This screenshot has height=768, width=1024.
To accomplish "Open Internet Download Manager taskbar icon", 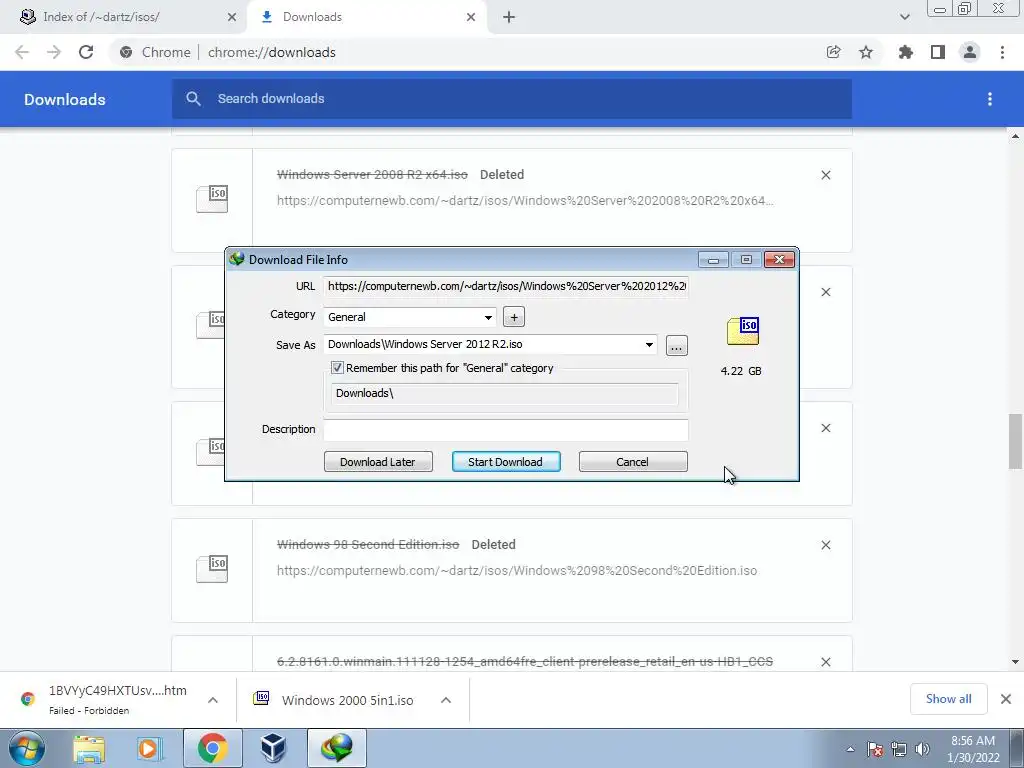I will pyautogui.click(x=336, y=748).
